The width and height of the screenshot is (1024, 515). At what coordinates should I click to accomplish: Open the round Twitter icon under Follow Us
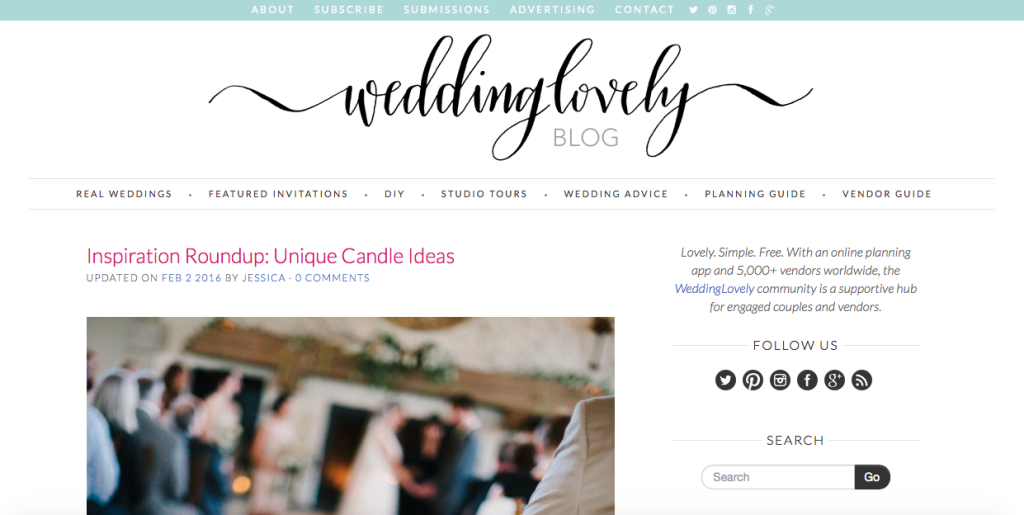[x=726, y=380]
